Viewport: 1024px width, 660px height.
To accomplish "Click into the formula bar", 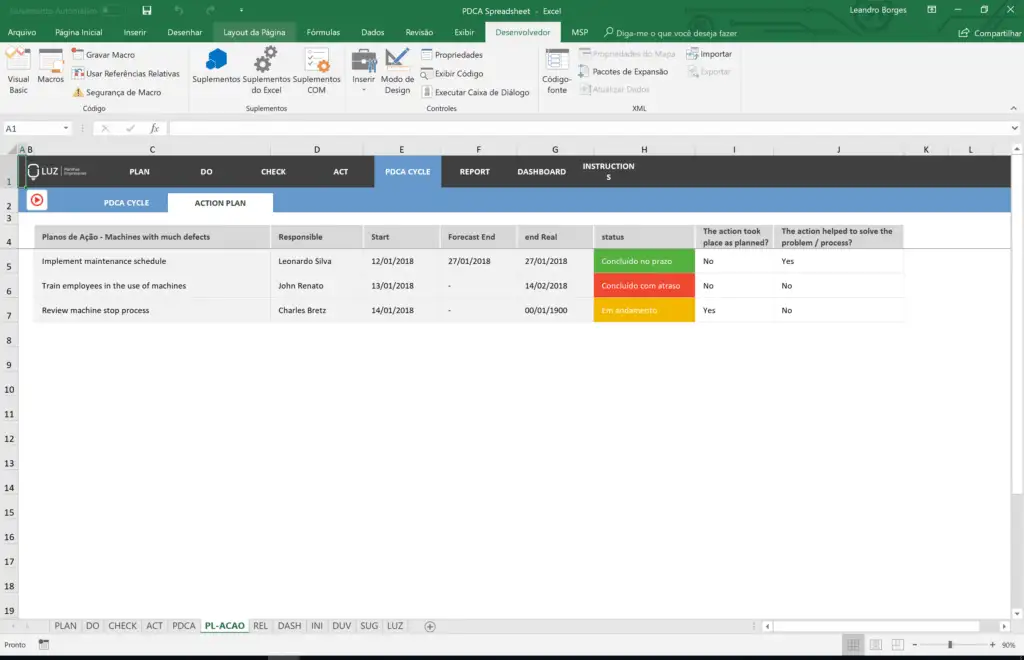I will point(588,128).
